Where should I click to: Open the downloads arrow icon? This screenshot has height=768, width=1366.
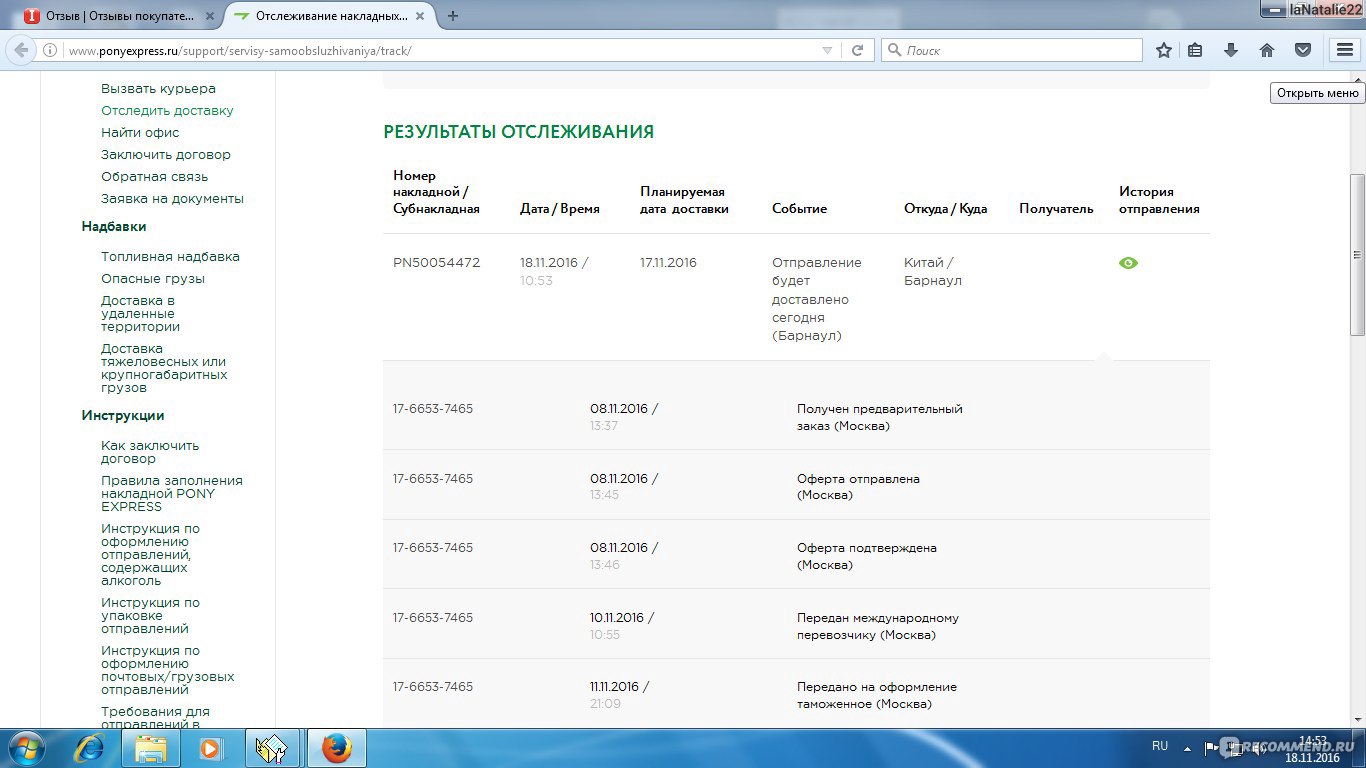point(1231,50)
